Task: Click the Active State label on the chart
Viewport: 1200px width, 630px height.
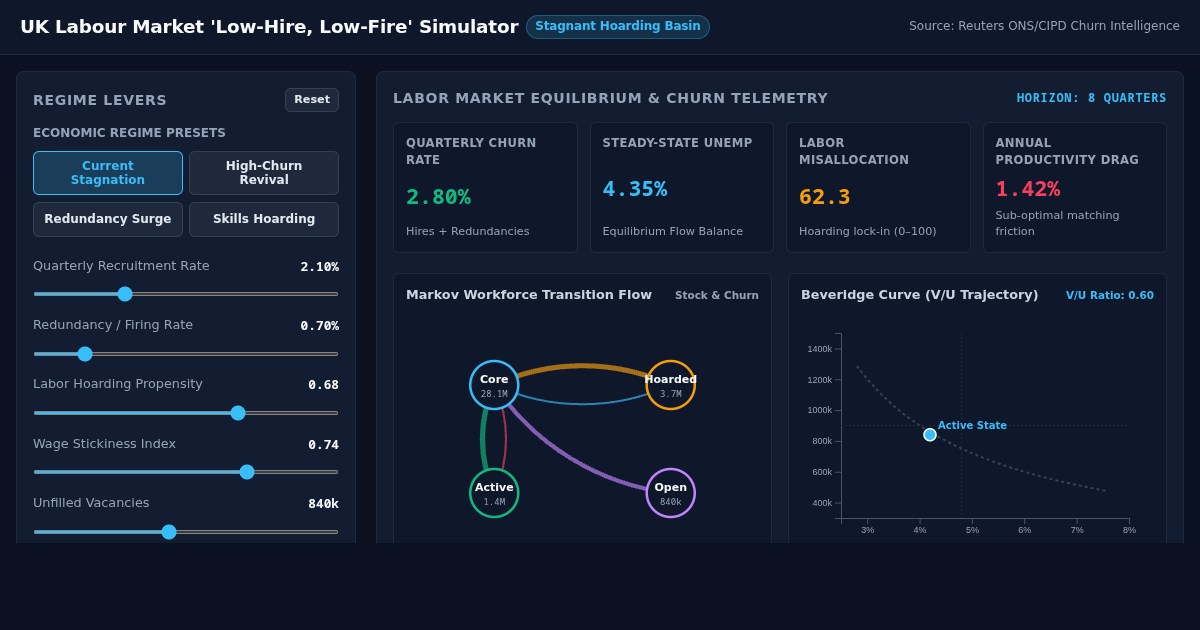Action: (x=972, y=426)
